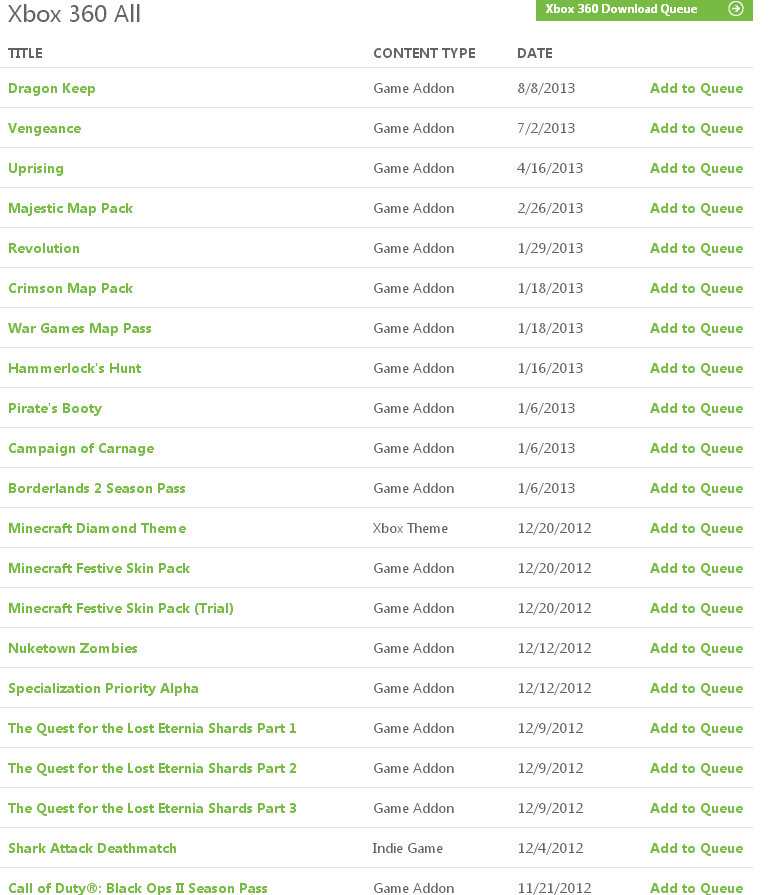The height and width of the screenshot is (895, 769).
Task: Add Majestic Map Pack to queue
Action: tap(696, 208)
